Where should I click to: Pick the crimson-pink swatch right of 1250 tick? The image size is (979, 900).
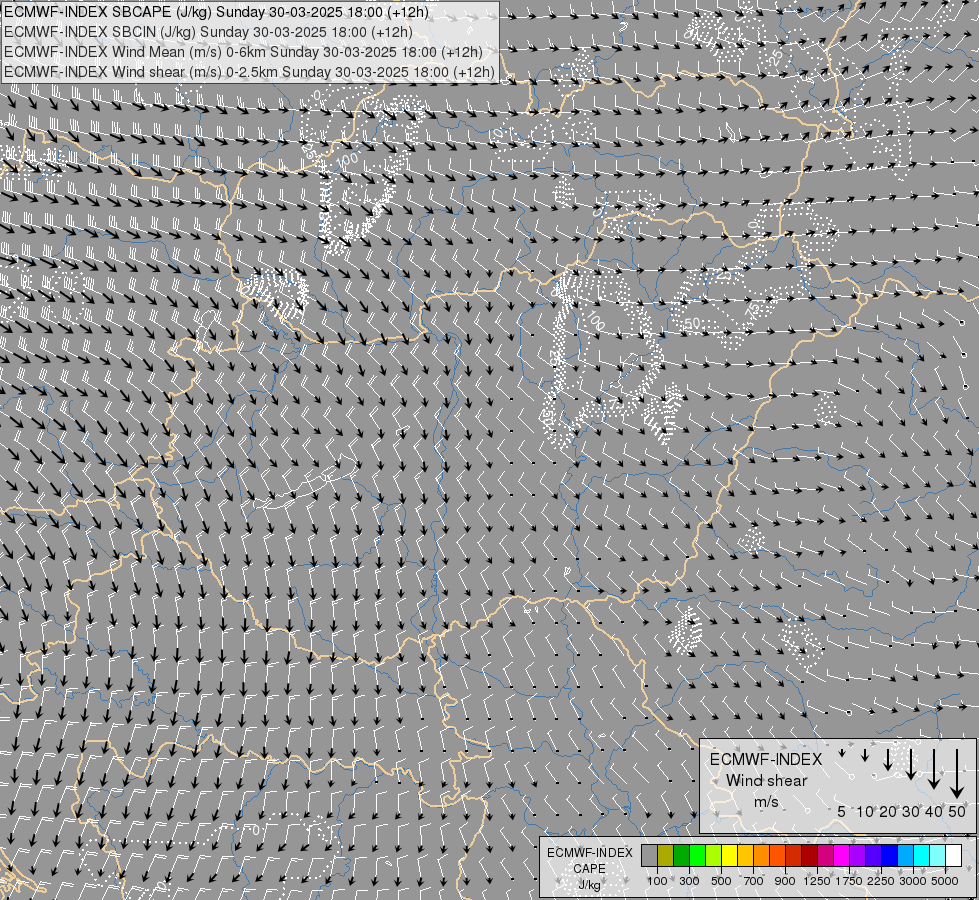pos(825,855)
